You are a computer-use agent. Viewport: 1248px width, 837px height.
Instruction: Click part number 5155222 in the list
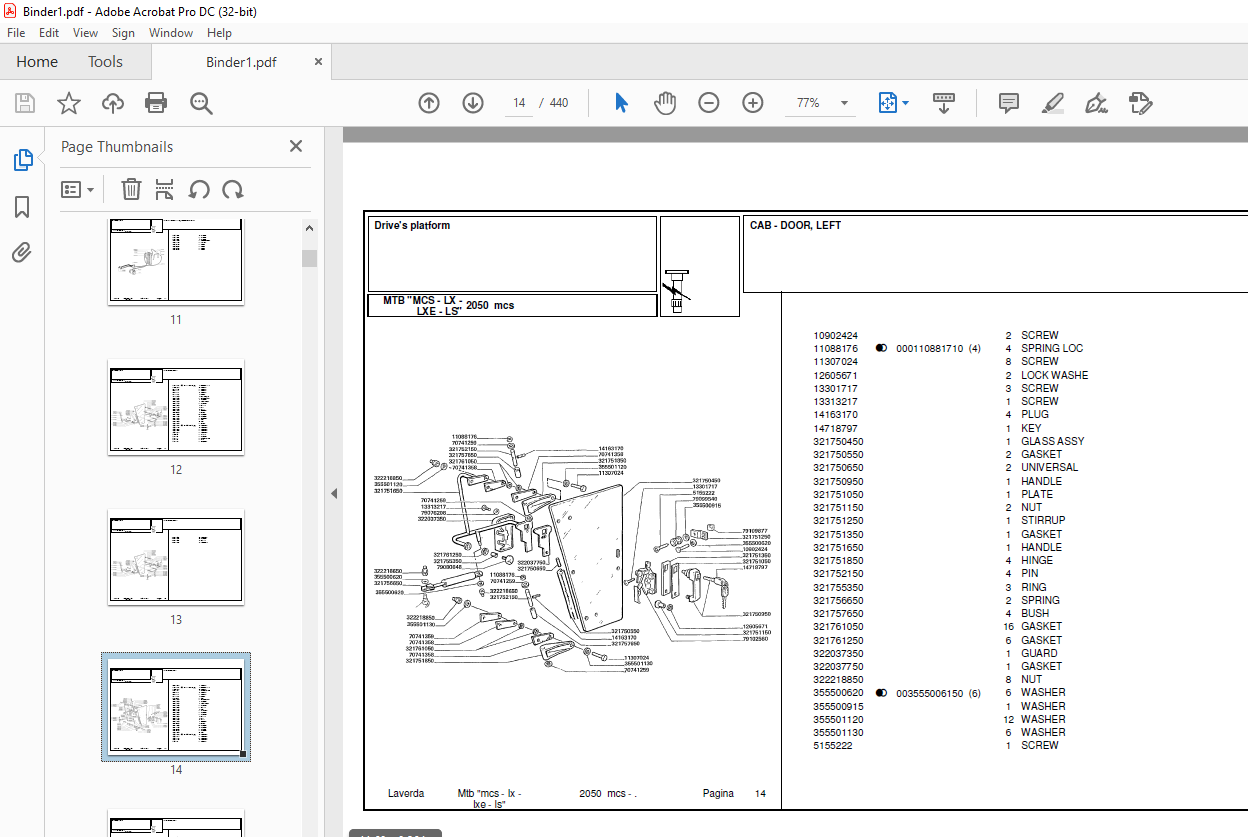832,746
